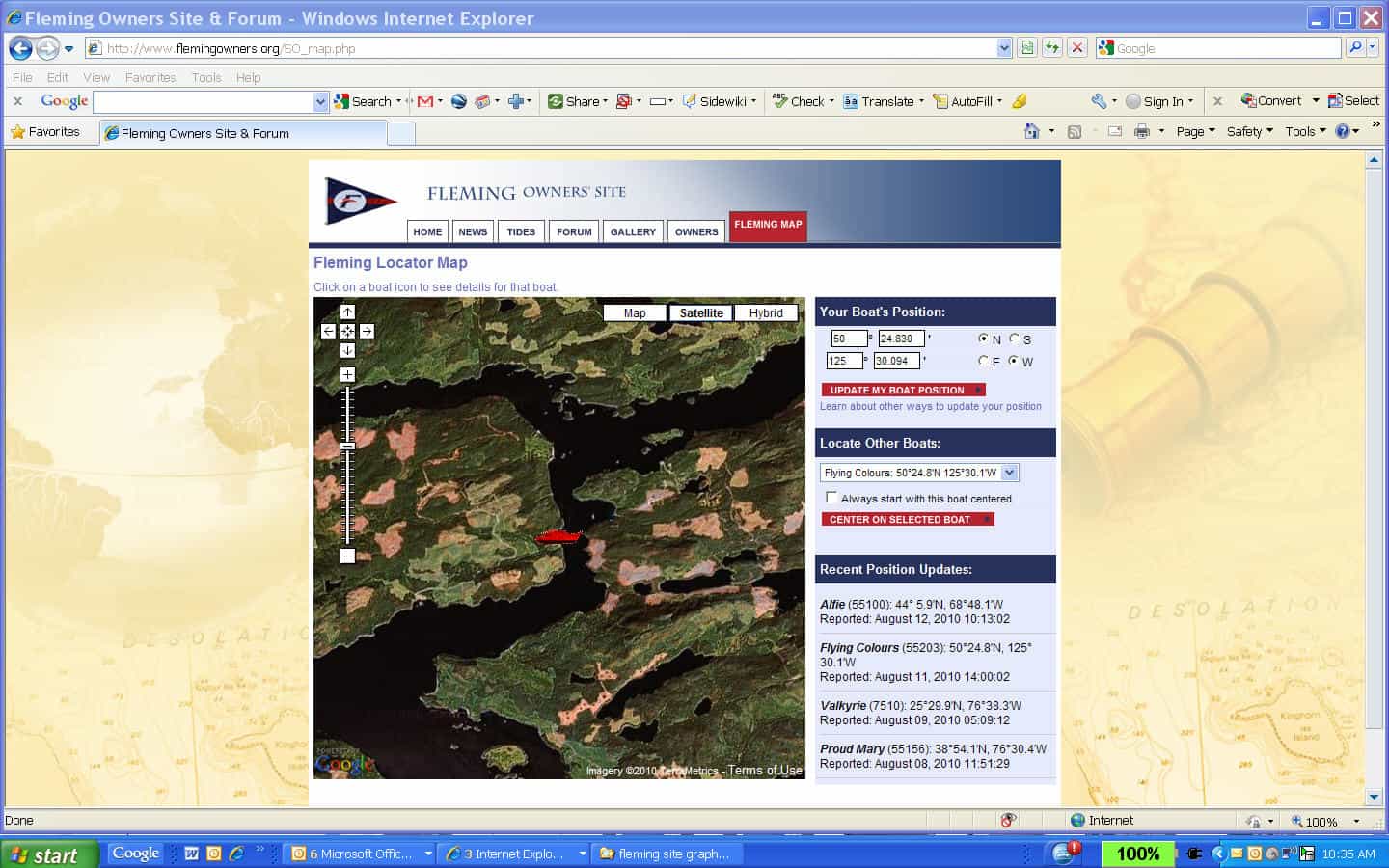Image resolution: width=1389 pixels, height=868 pixels.
Task: Pan the map down with the arrow
Action: click(347, 350)
